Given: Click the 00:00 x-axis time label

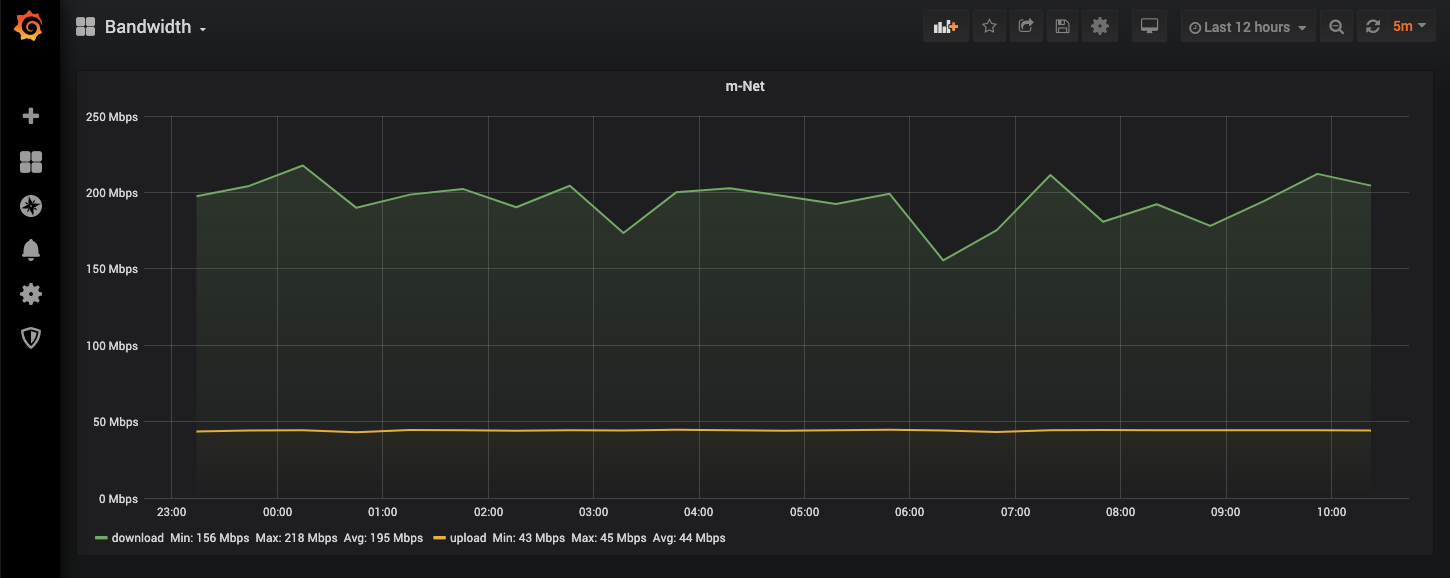Looking at the screenshot, I should click(x=277, y=512).
